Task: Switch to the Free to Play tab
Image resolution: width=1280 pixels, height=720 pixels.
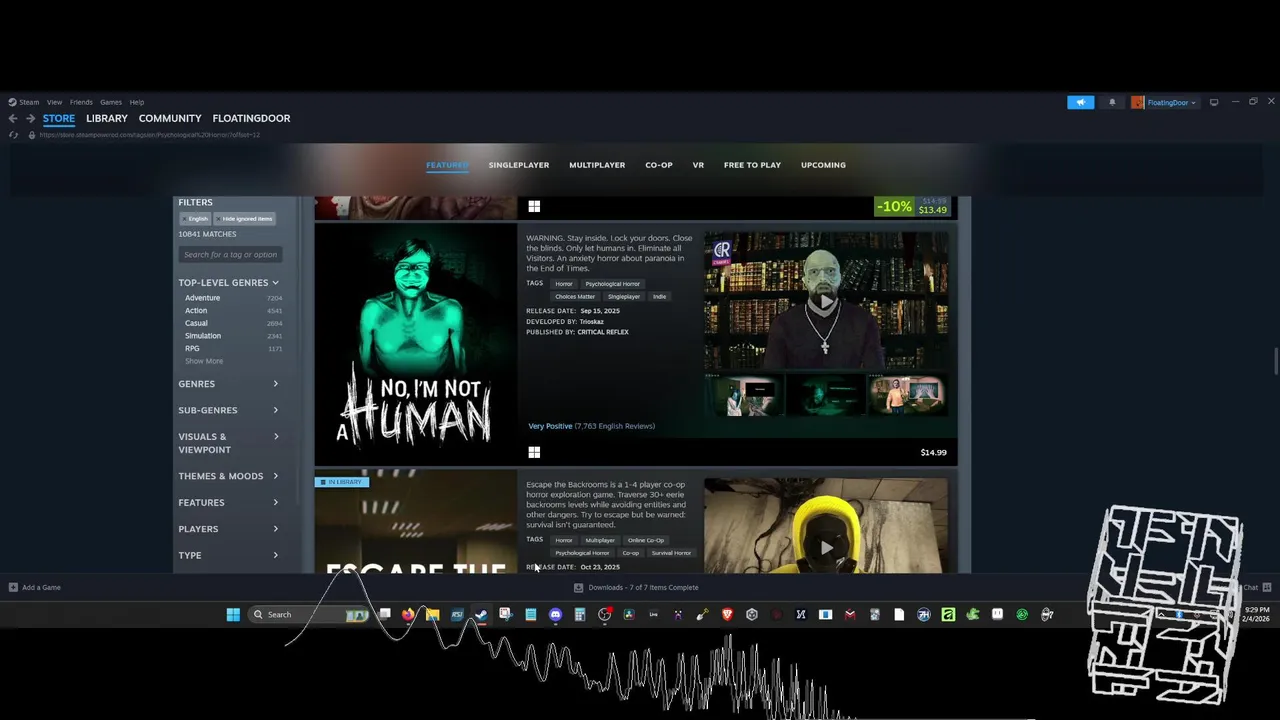Action: coord(752,165)
